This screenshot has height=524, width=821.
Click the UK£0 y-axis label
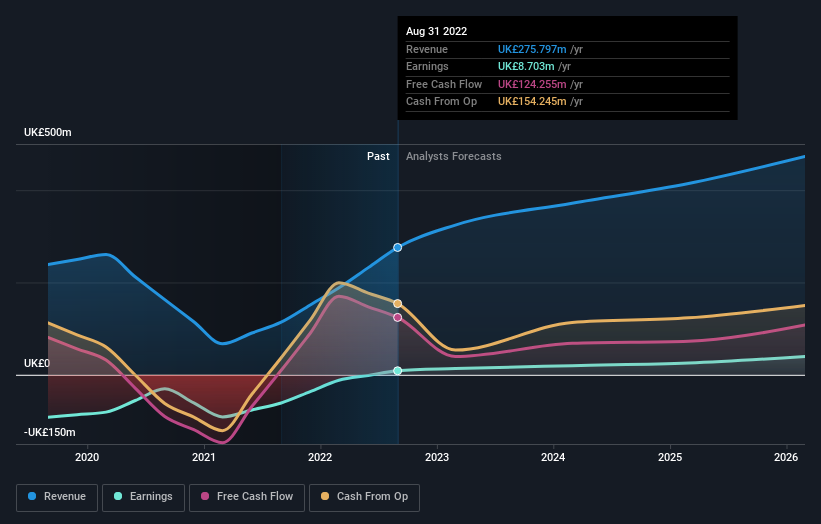pyautogui.click(x=37, y=363)
